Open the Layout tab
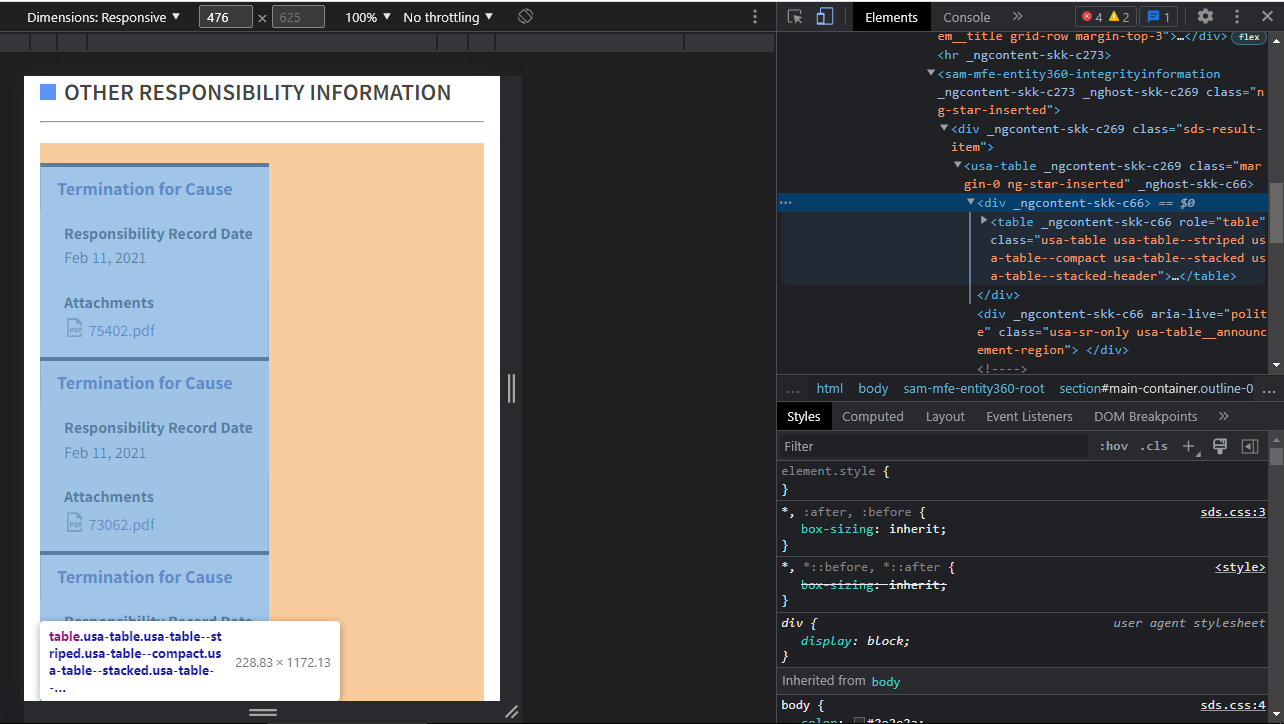 pos(945,417)
